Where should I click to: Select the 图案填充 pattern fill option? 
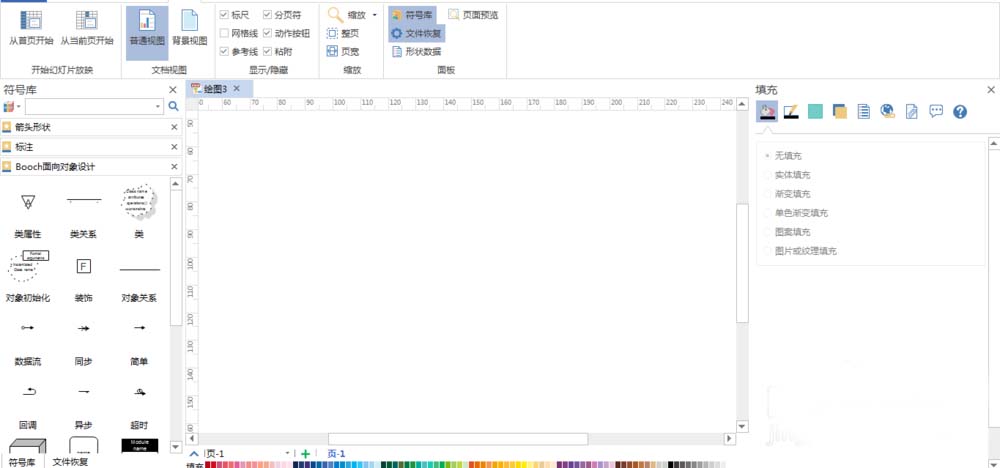[767, 232]
